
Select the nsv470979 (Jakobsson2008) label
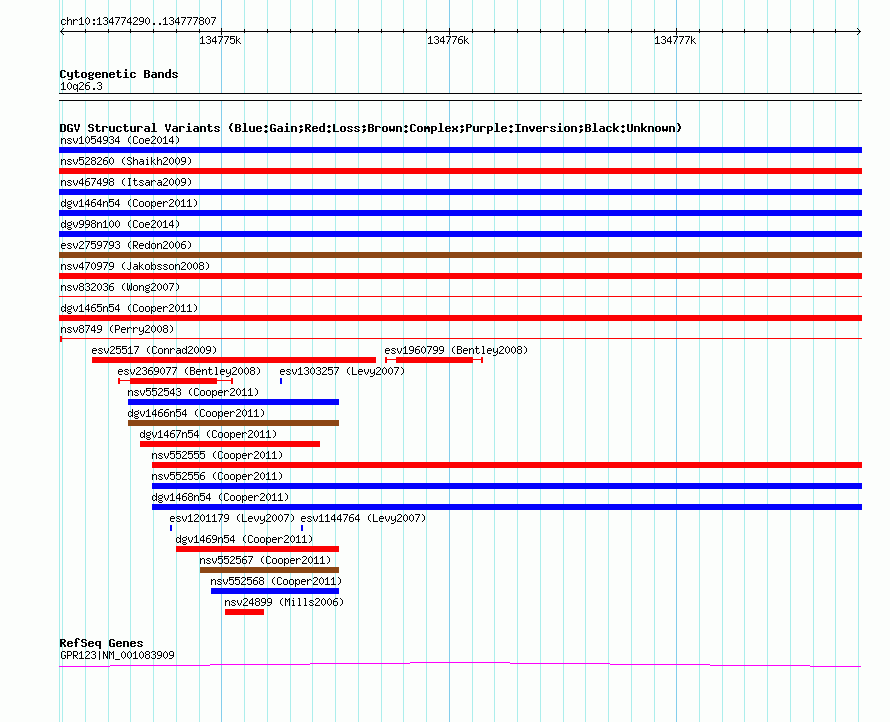135,266
